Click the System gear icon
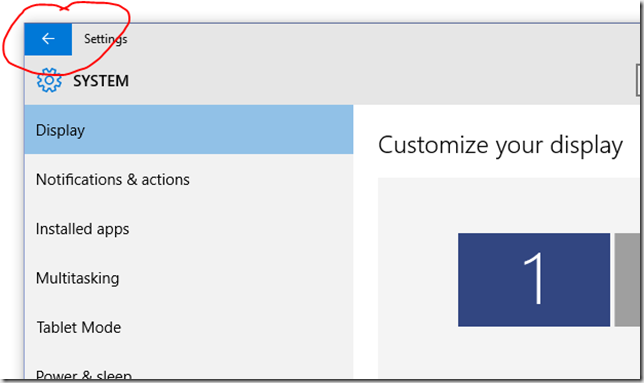The height and width of the screenshot is (383, 644). (49, 80)
